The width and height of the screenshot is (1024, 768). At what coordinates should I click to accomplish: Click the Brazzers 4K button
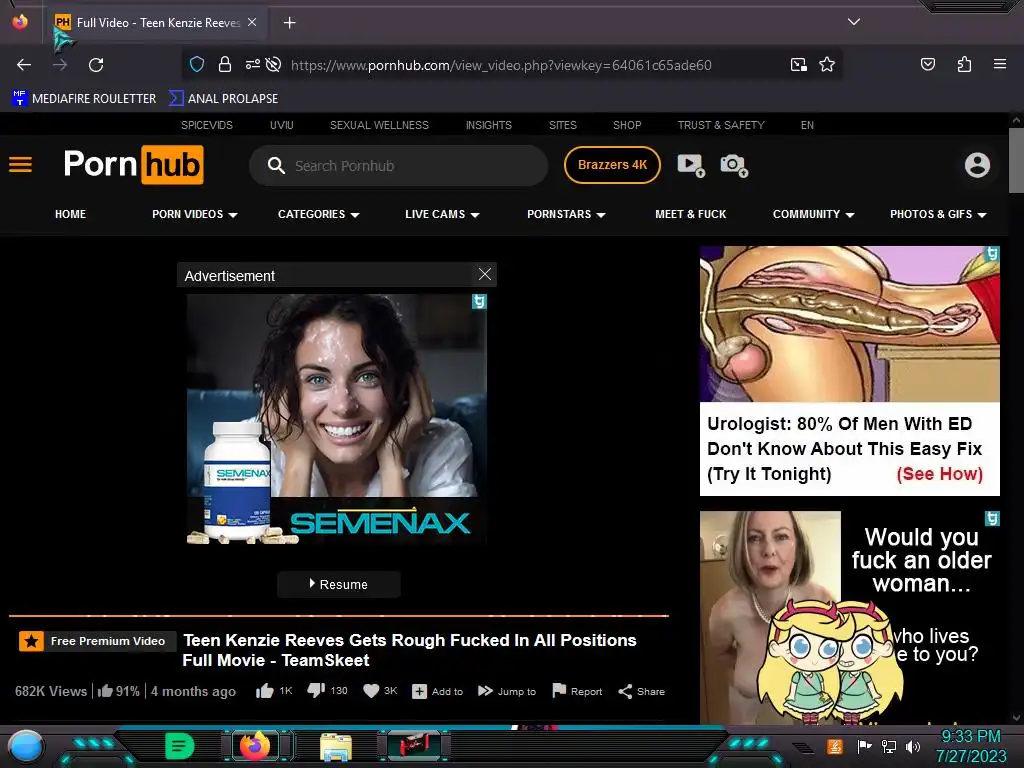pyautogui.click(x=612, y=165)
